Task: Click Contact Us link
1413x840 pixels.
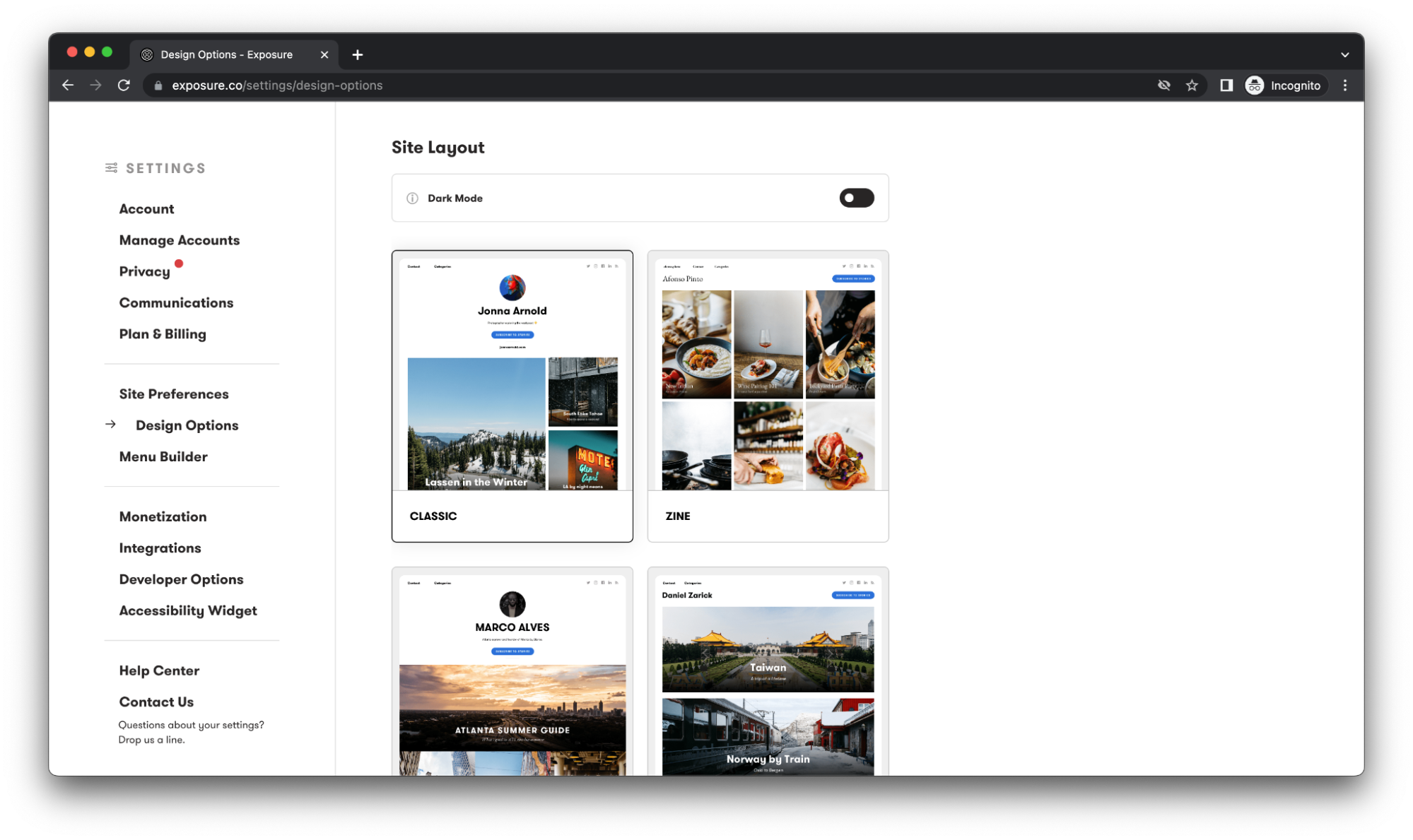Action: coord(156,700)
